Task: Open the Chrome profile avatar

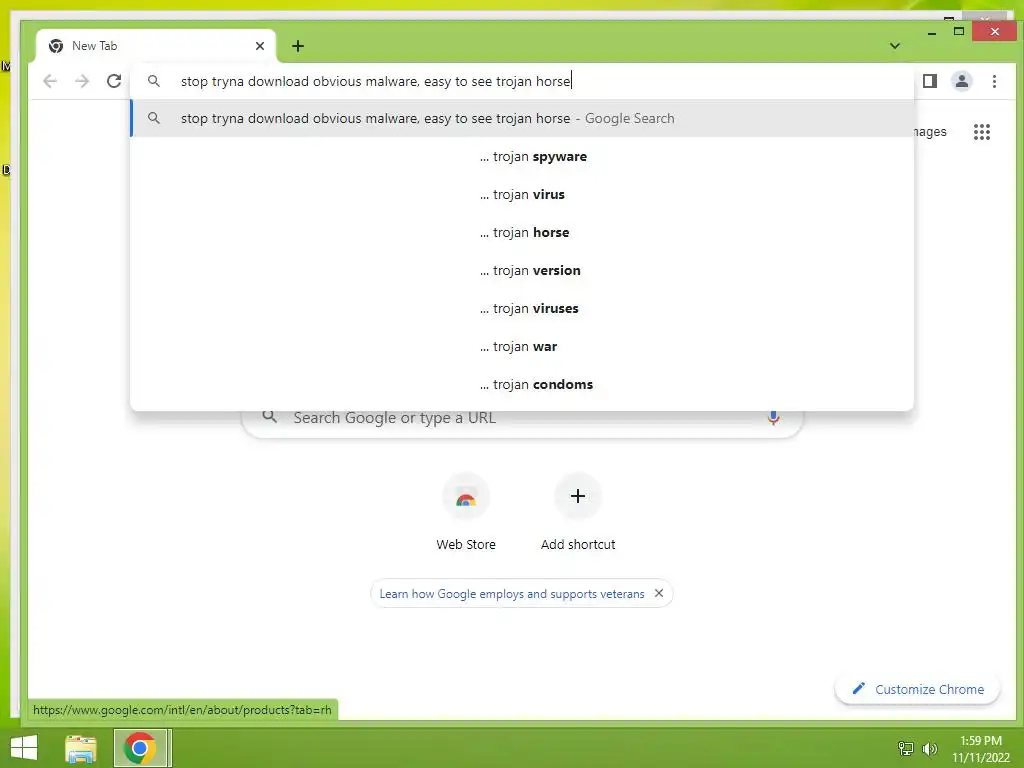Action: (x=961, y=81)
